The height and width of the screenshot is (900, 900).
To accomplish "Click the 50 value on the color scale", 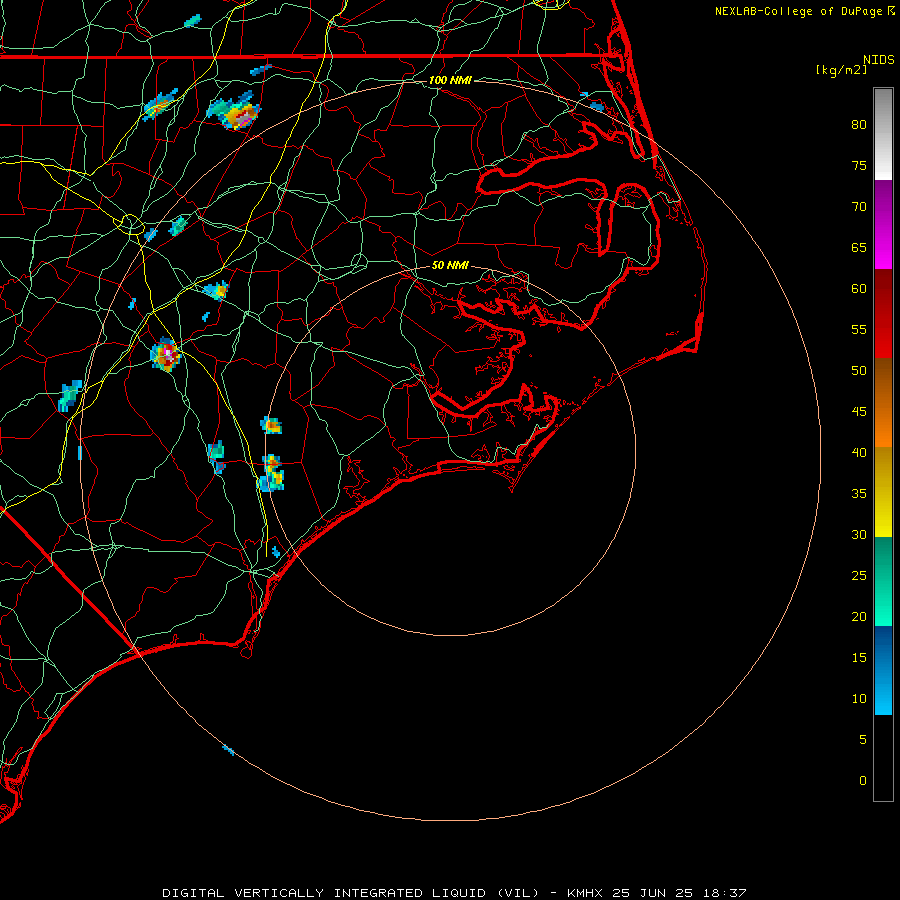I will point(859,371).
